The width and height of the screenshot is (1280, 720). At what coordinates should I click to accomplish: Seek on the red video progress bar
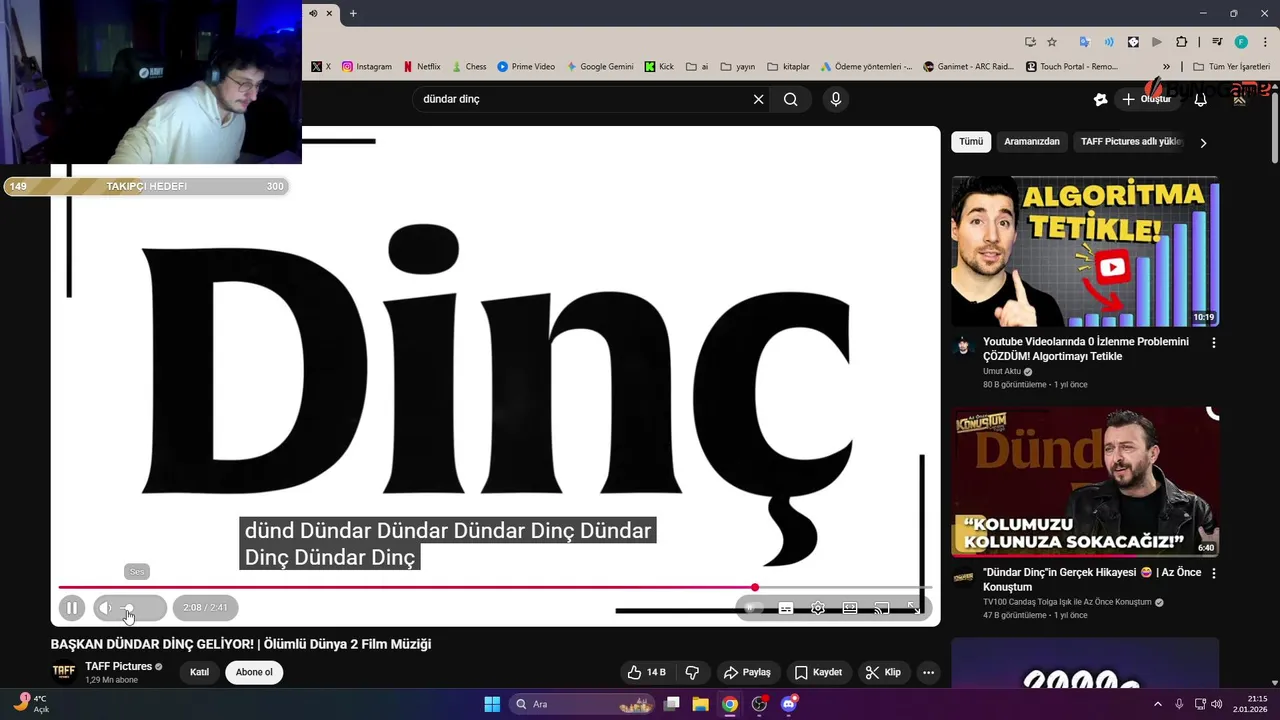495,587
